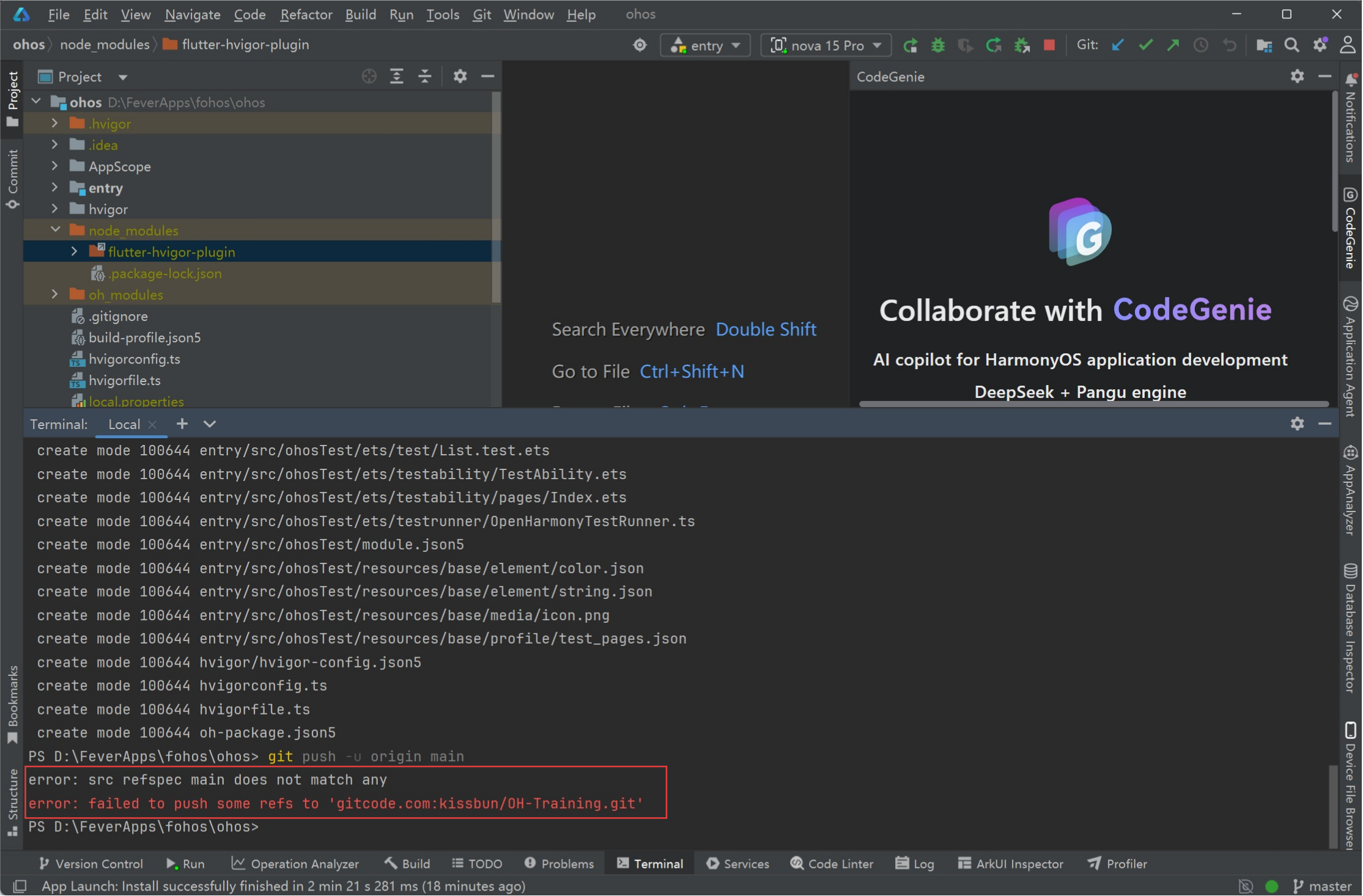Open Search Everywhere magnifier icon

(1291, 45)
